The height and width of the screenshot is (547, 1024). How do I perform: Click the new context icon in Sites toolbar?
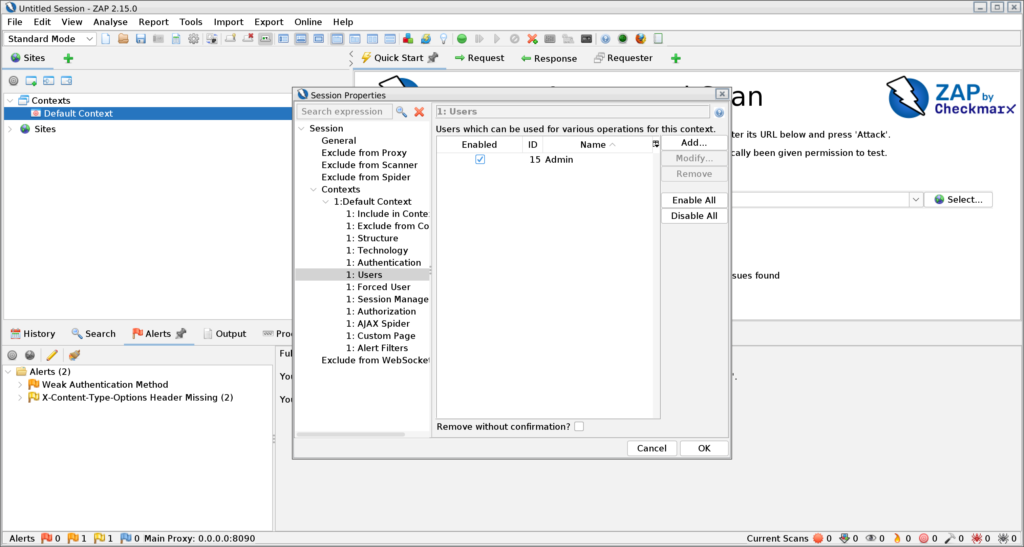(x=31, y=81)
